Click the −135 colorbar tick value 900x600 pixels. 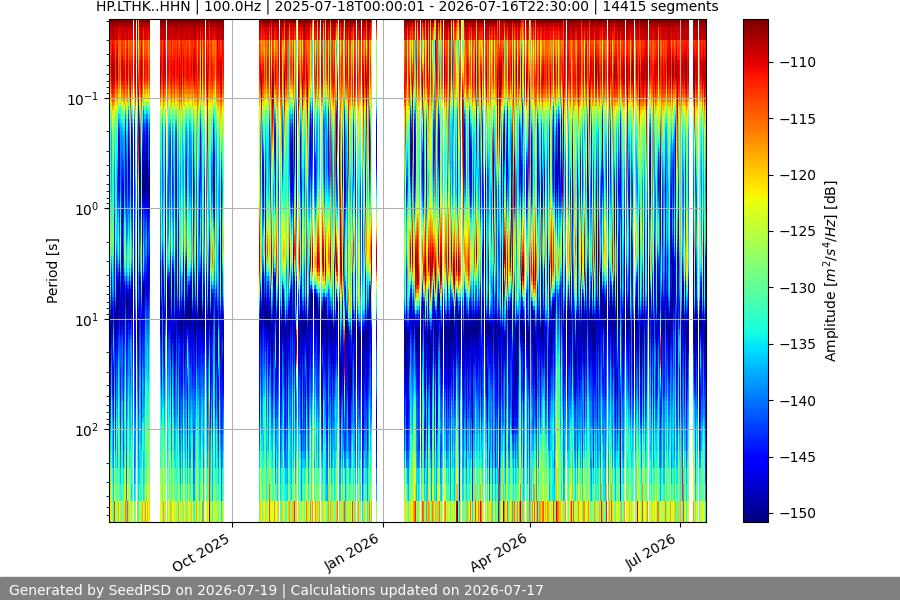798,344
